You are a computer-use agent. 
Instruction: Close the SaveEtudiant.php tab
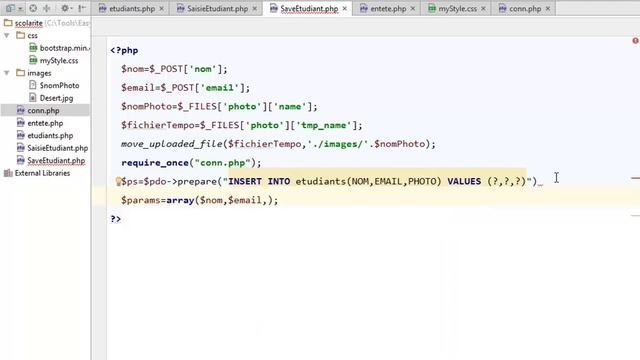pyautogui.click(x=345, y=9)
